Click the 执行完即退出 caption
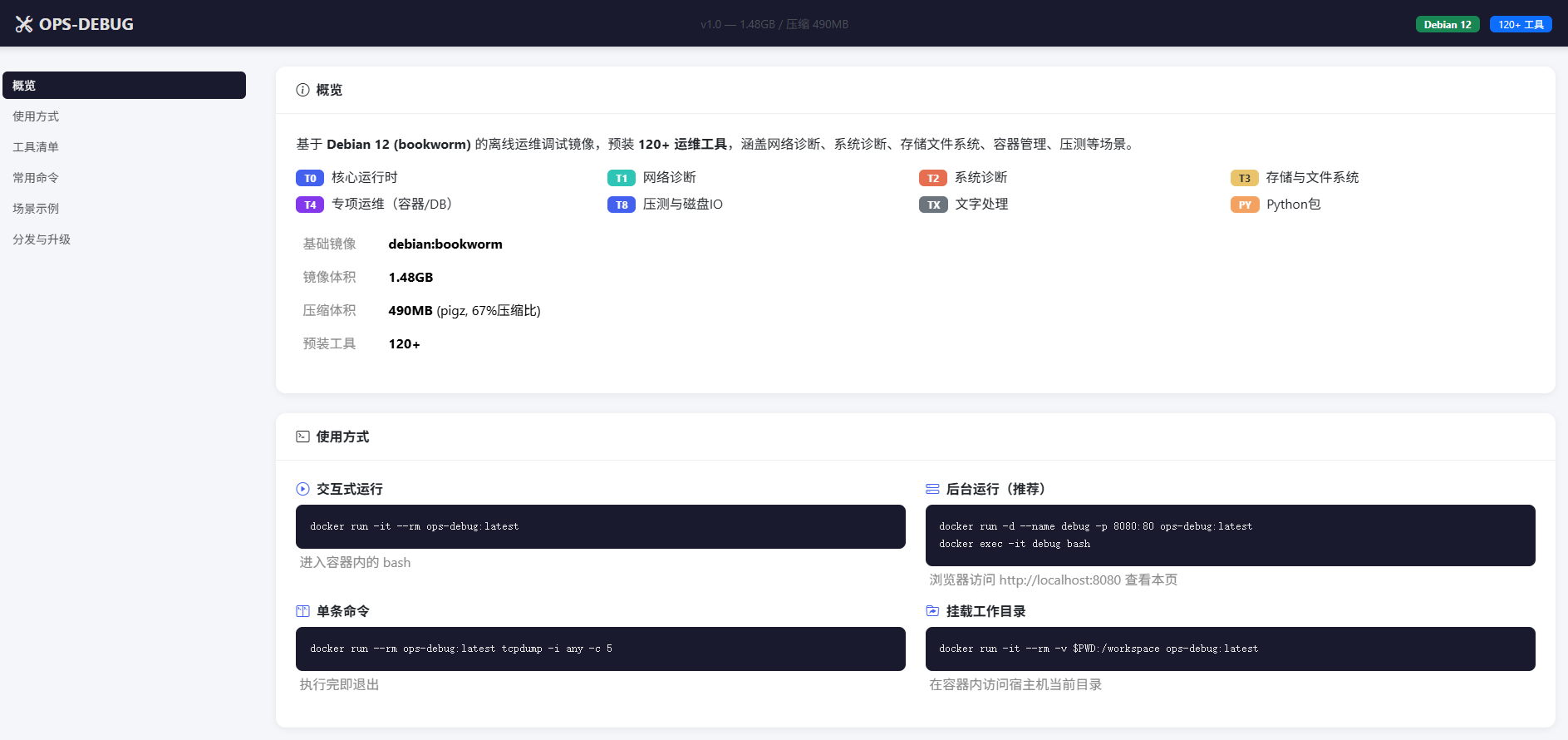The width and height of the screenshot is (1568, 740). click(339, 684)
